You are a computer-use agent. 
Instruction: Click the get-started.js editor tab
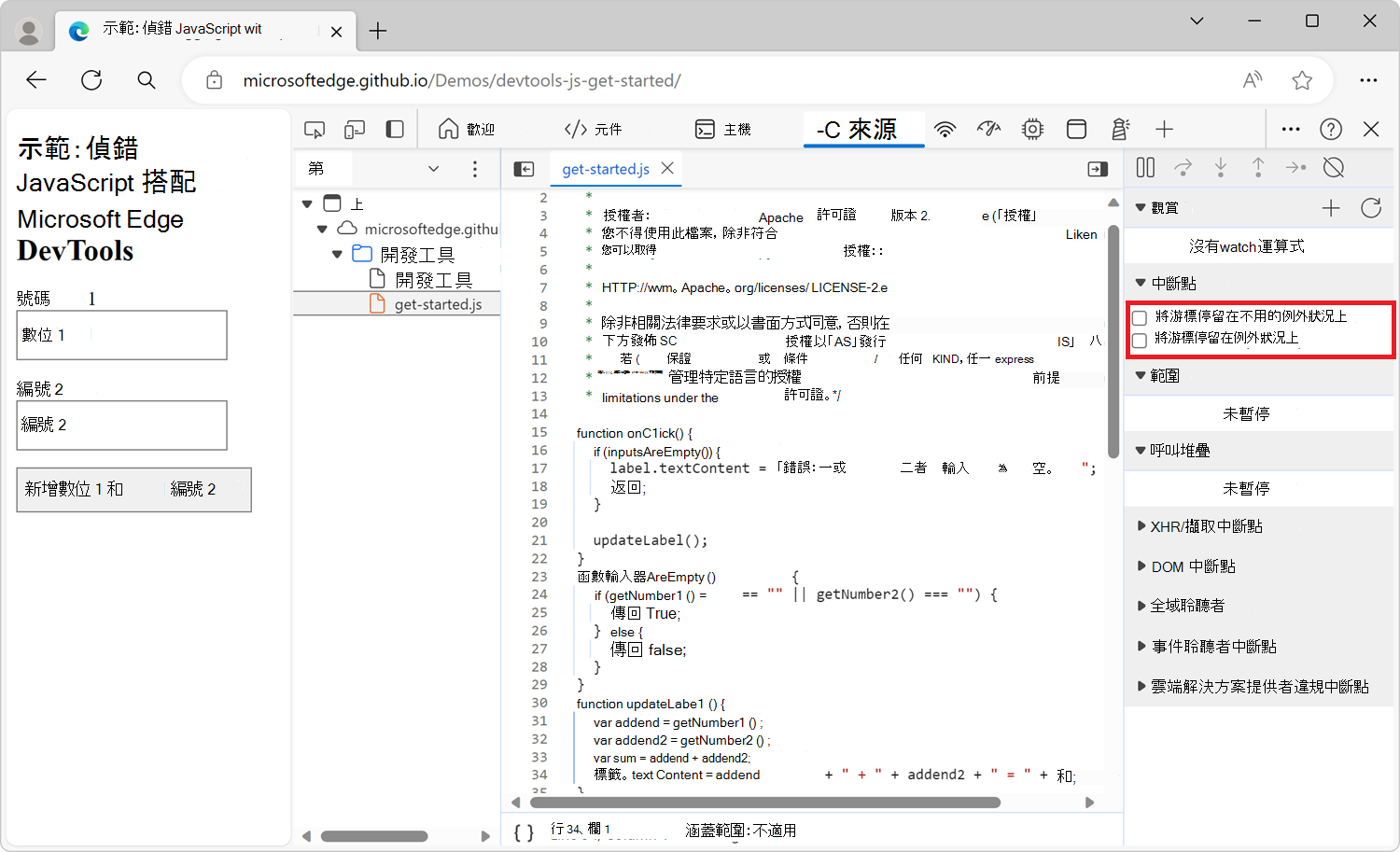[x=606, y=169]
